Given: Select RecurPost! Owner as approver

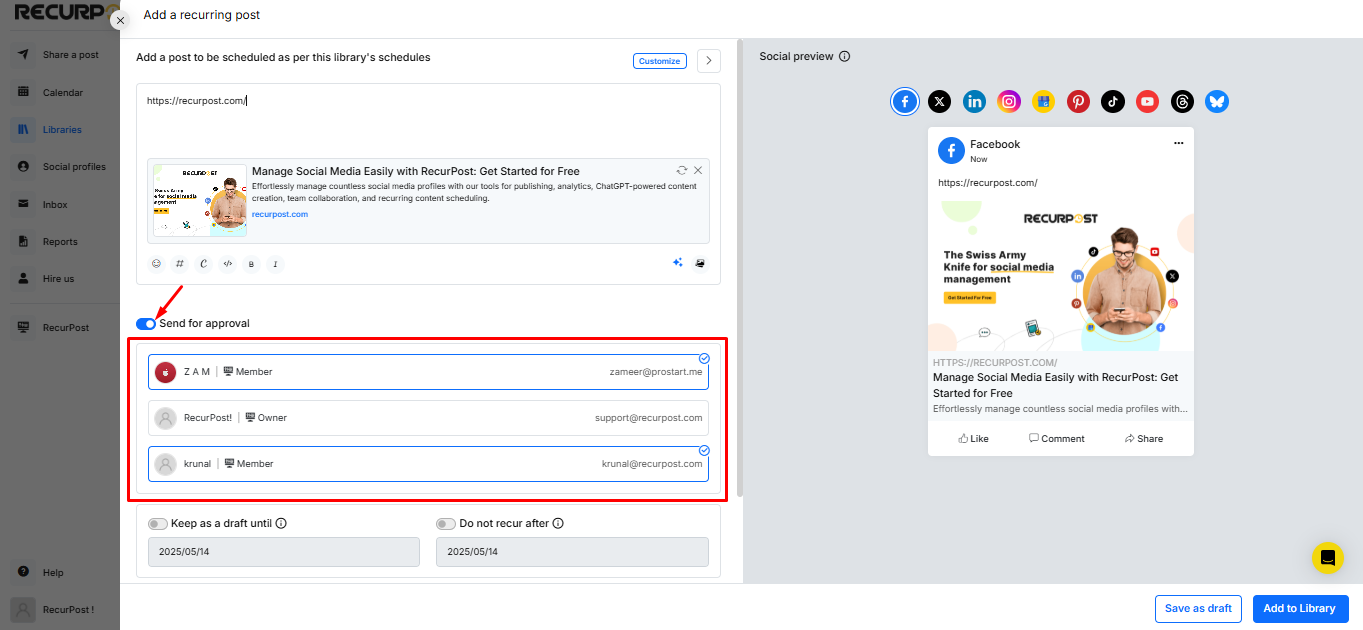Looking at the screenshot, I should [x=428, y=418].
